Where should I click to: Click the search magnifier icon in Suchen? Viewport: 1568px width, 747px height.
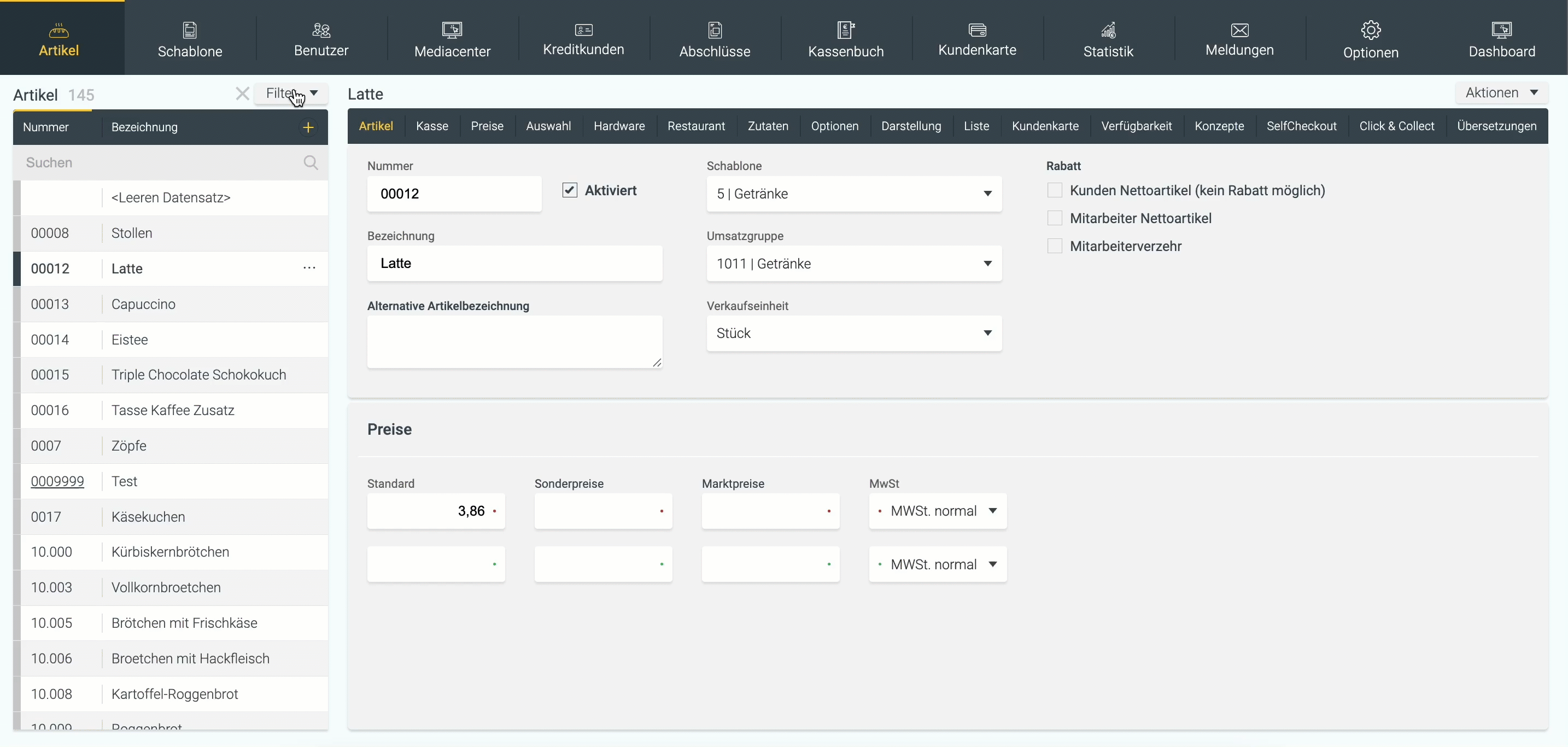coord(311,162)
